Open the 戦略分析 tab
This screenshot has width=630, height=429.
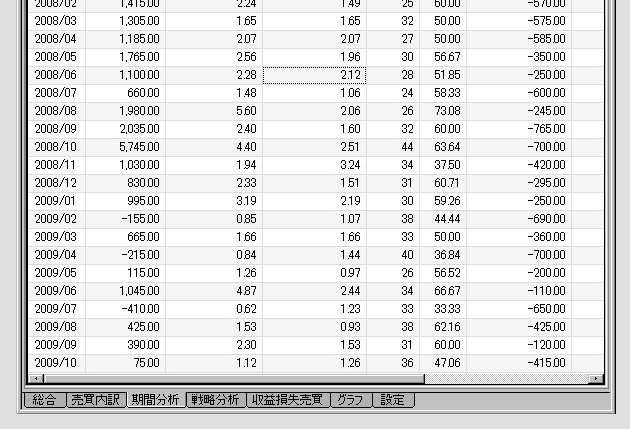point(216,400)
